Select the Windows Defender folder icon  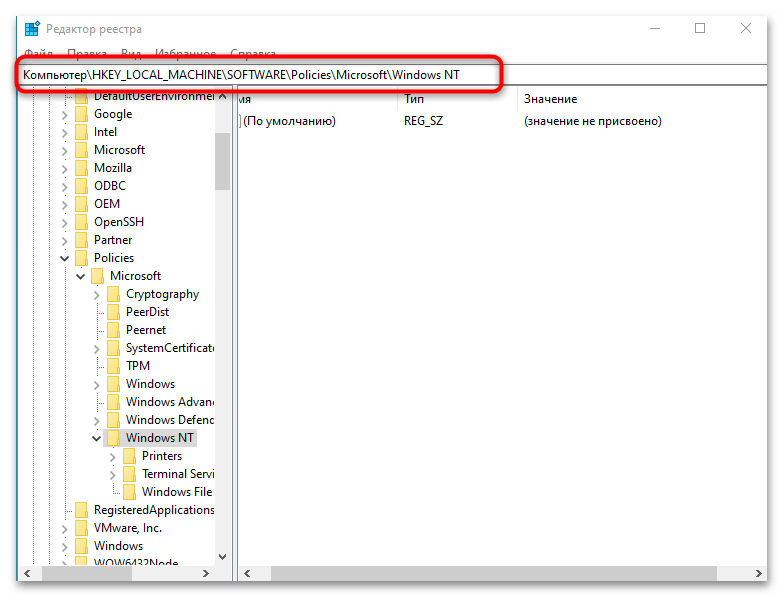[x=113, y=420]
